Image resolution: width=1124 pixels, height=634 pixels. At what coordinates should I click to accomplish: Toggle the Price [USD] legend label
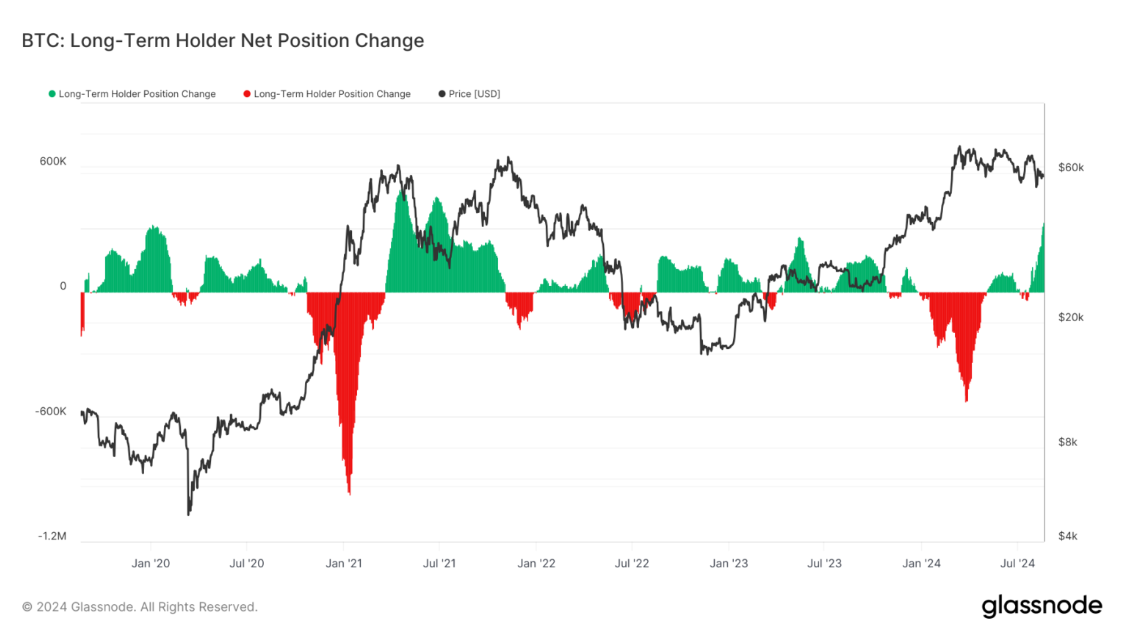[475, 94]
